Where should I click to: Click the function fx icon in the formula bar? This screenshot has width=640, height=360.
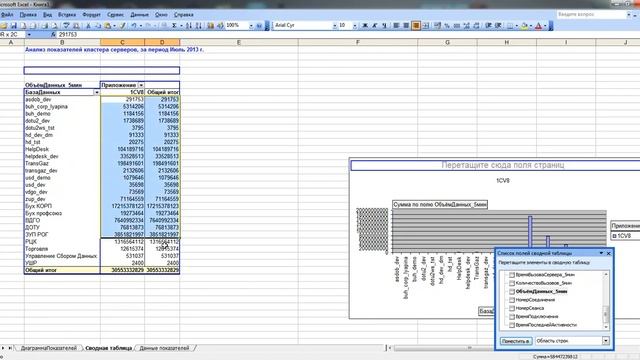[x=53, y=35]
